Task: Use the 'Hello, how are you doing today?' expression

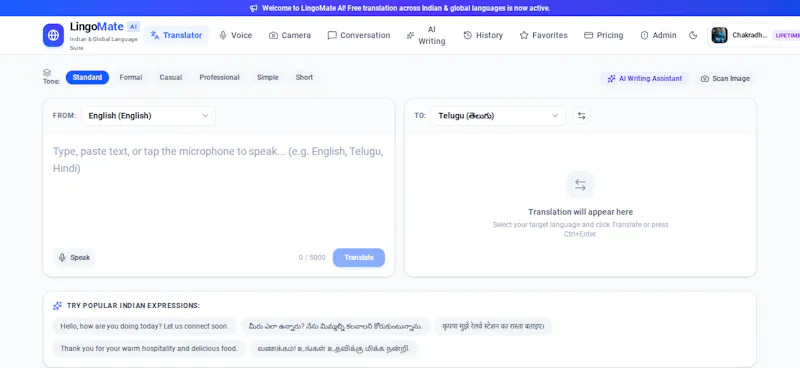Action: pos(144,326)
